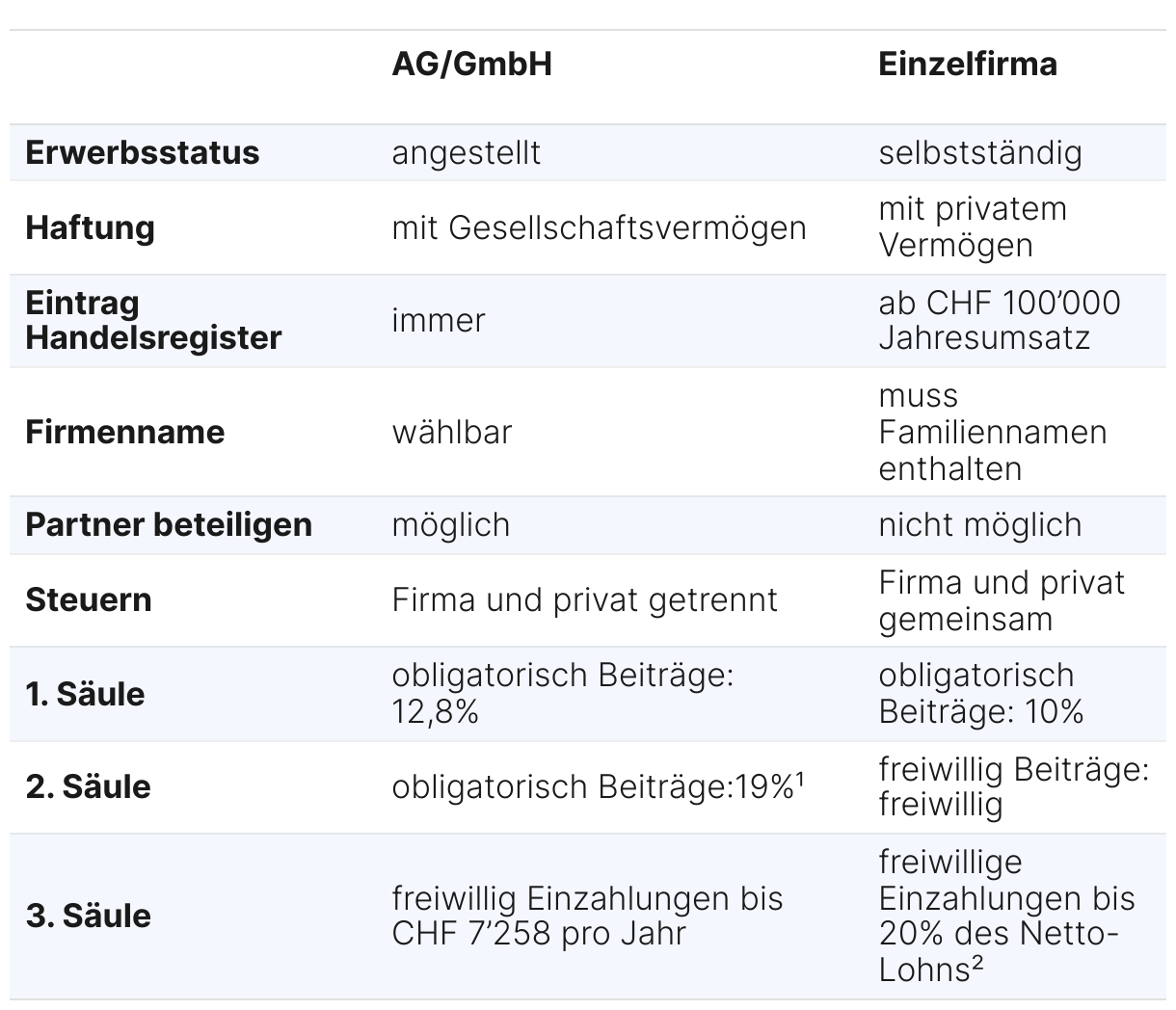Select the 'muss Familiennamen enthalten' cell

pyautogui.click(x=992, y=432)
